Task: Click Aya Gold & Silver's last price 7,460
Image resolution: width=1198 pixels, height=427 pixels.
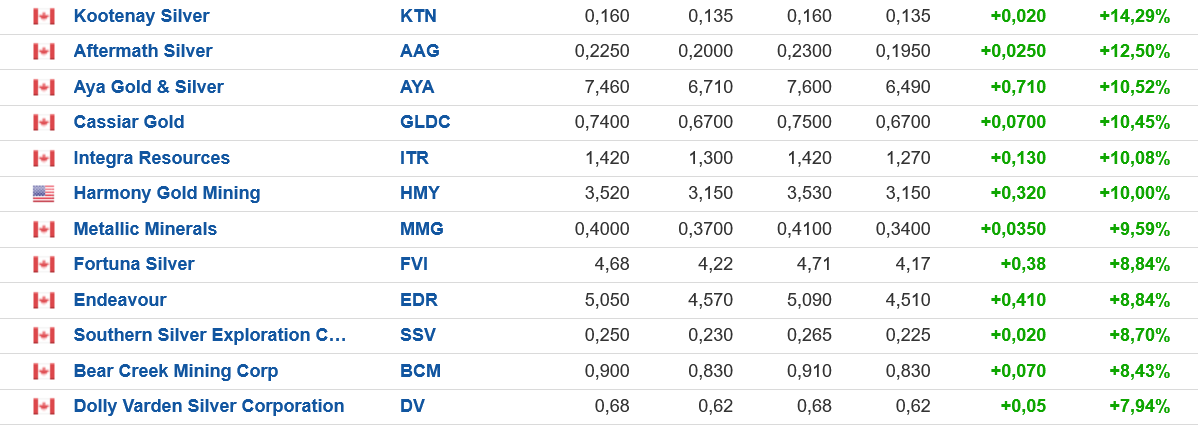Action: [x=606, y=87]
